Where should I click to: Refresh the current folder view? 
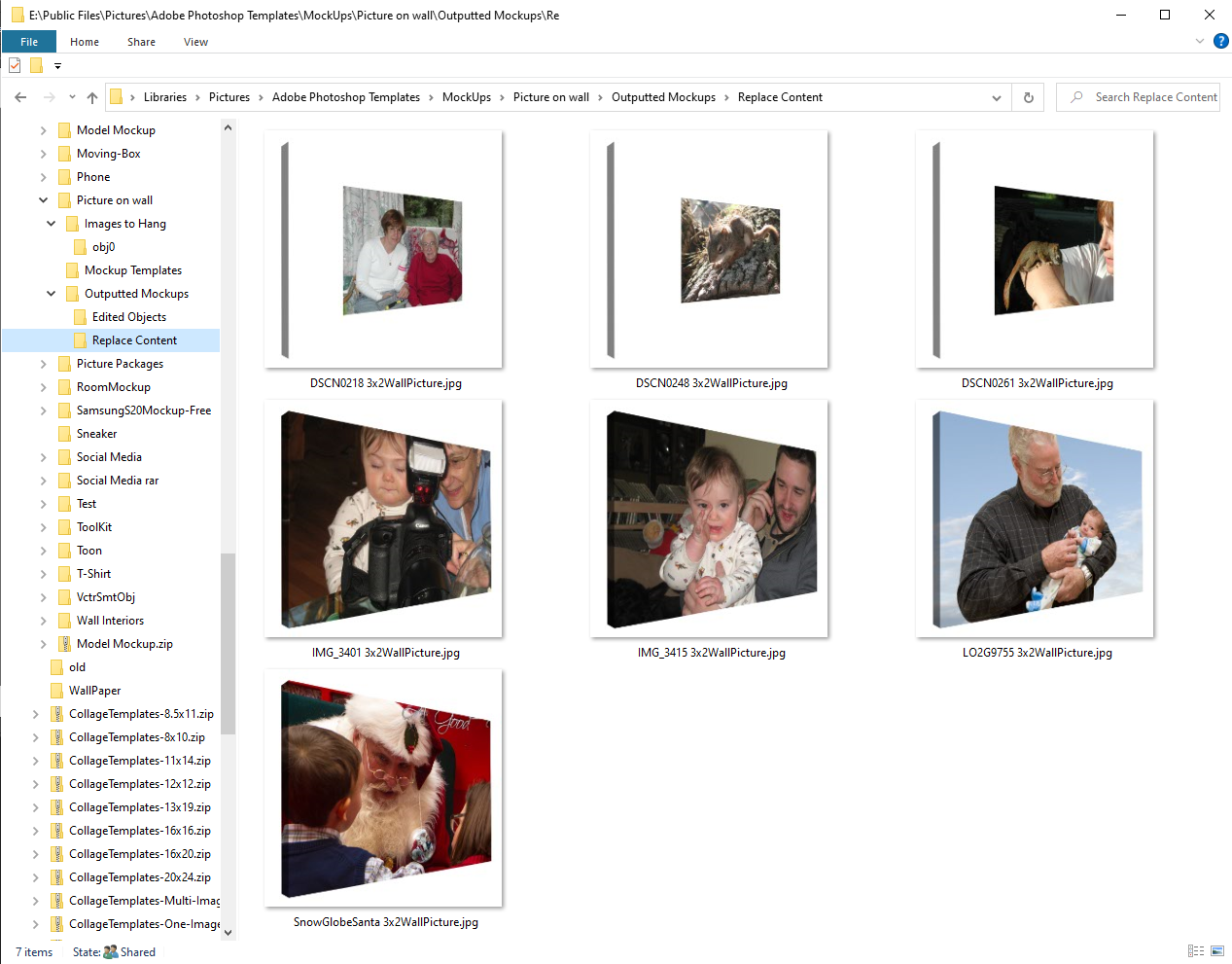(1027, 96)
